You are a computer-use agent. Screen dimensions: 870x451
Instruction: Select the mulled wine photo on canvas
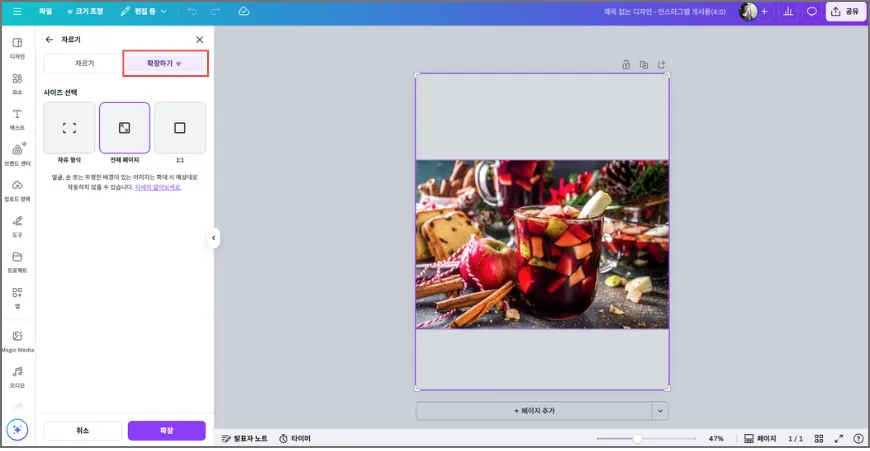pyautogui.click(x=542, y=245)
